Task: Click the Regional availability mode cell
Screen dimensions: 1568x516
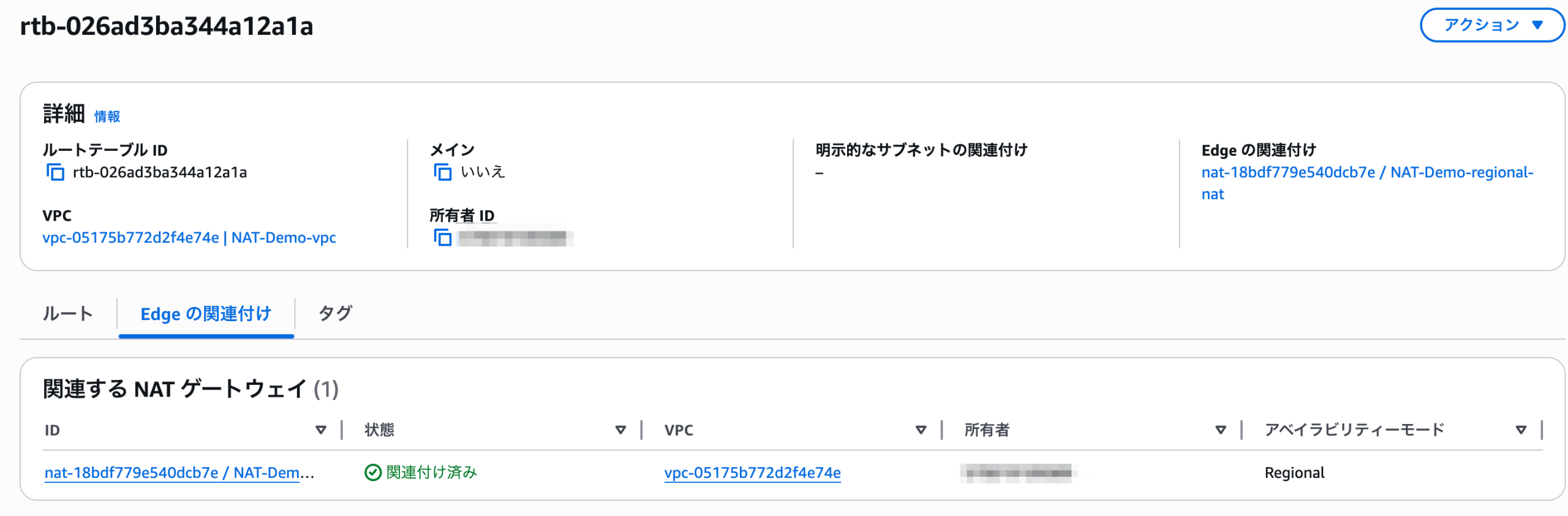Action: 1294,472
